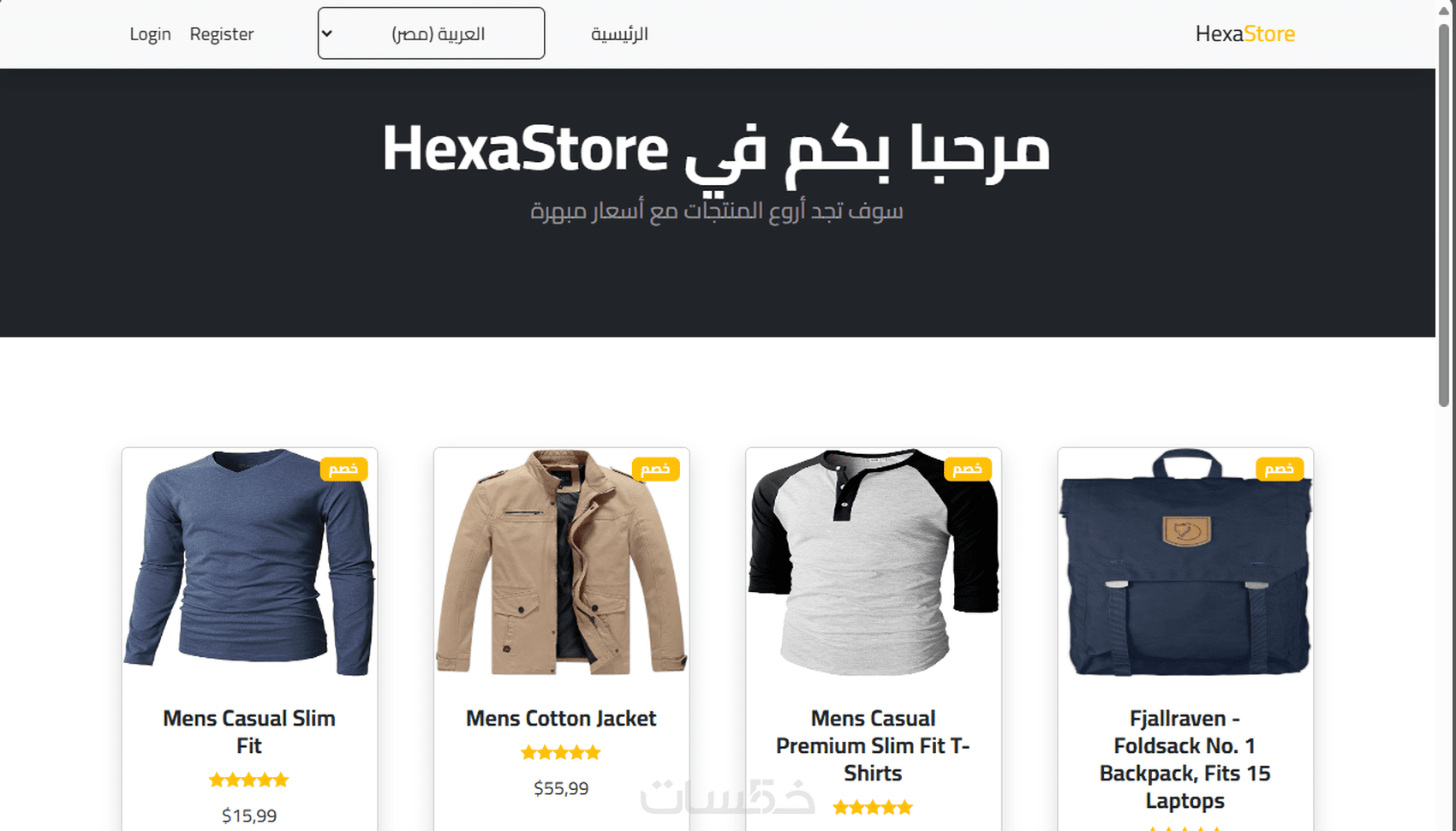This screenshot has height=831, width=1456.
Task: Click the $55,99 price on the jacket
Action: pyautogui.click(x=561, y=788)
